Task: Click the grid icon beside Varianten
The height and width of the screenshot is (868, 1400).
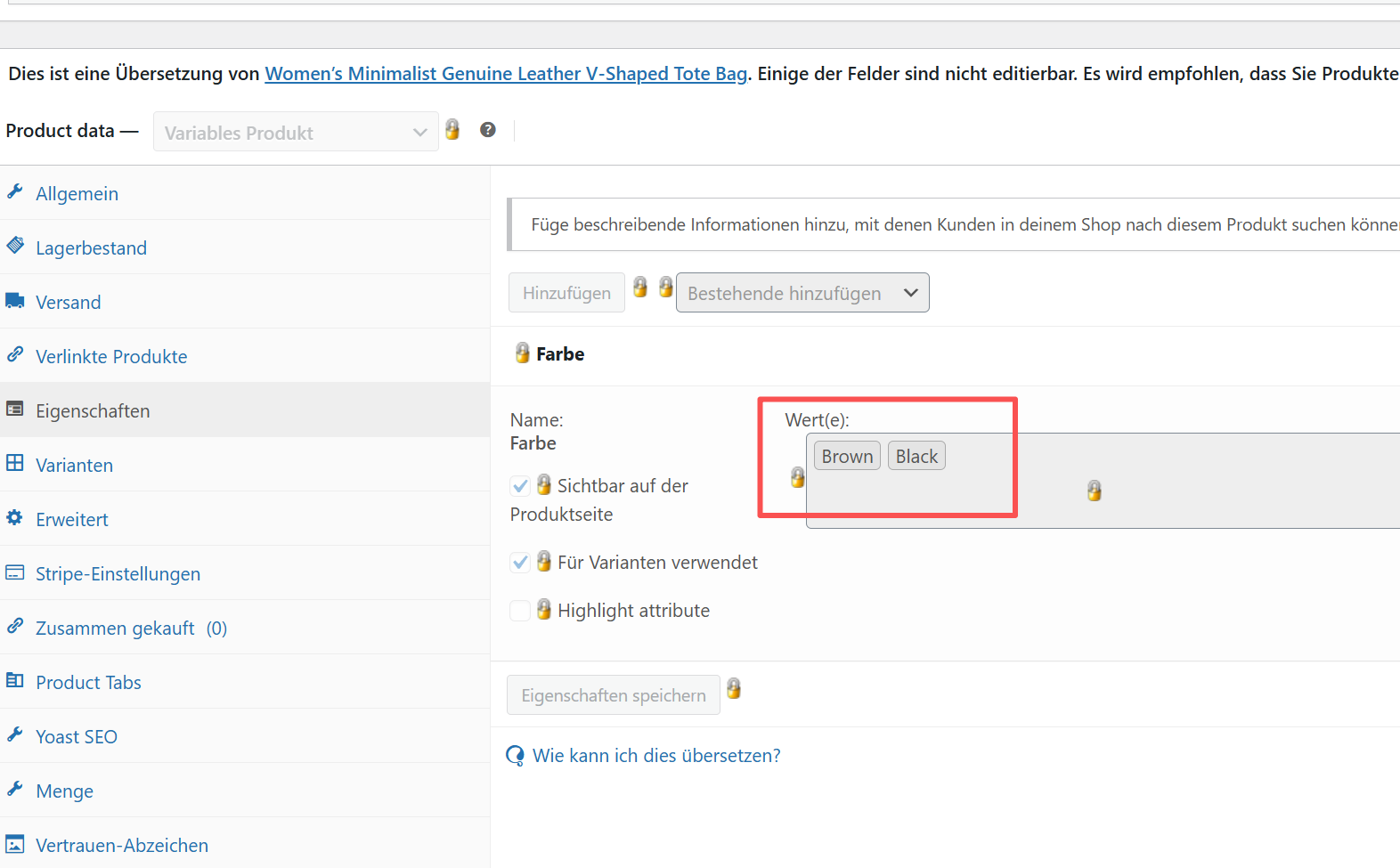Action: [15, 464]
